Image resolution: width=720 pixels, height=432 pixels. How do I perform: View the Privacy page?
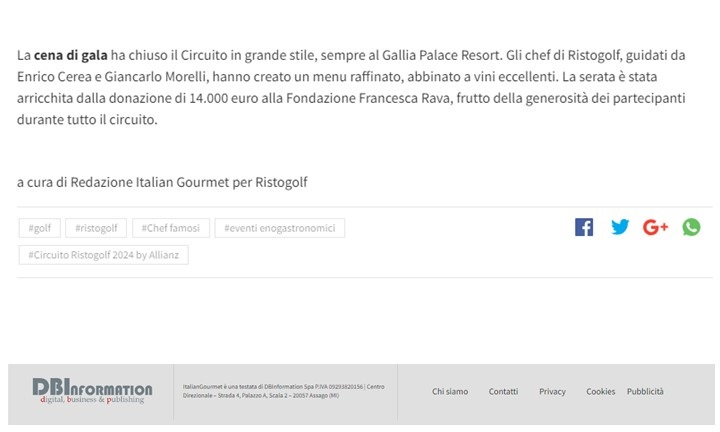pyautogui.click(x=552, y=392)
